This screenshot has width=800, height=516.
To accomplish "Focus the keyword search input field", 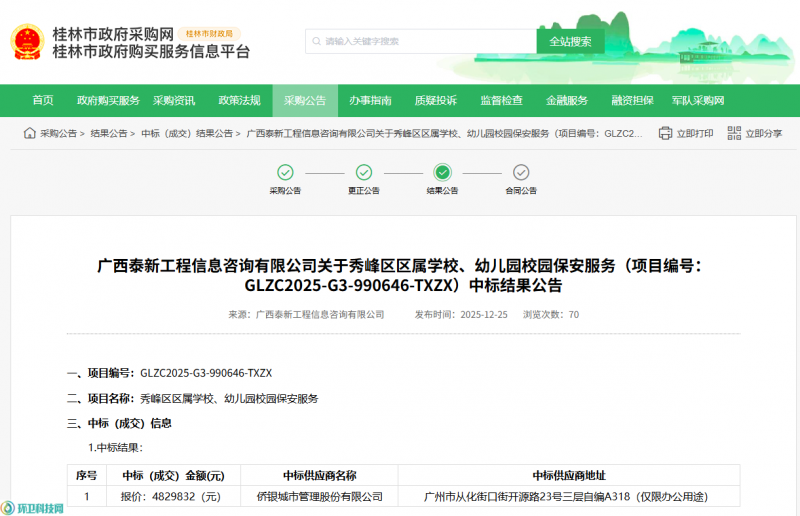I will [x=425, y=41].
